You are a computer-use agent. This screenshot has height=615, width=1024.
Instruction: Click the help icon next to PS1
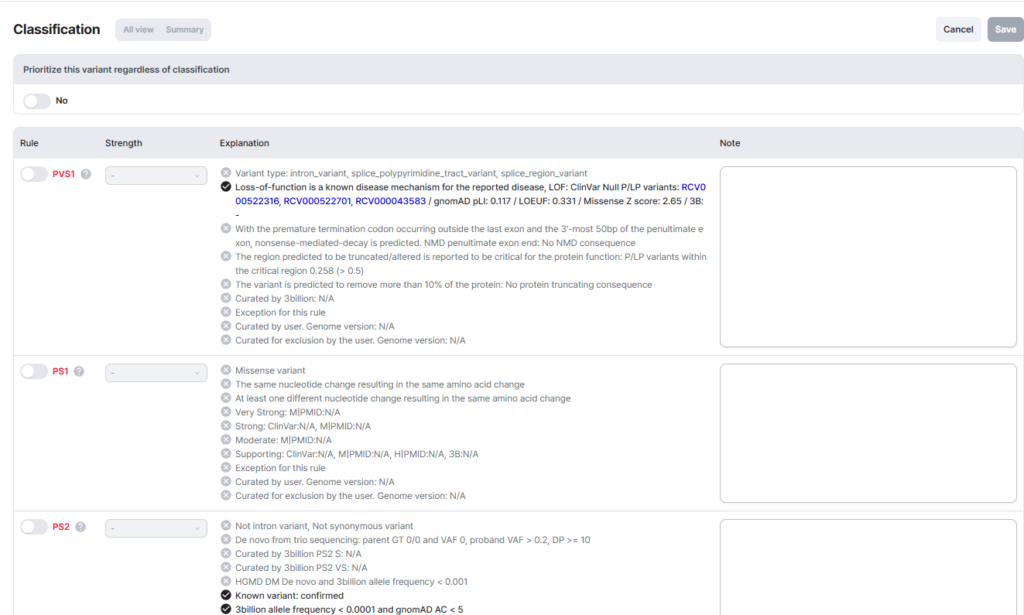[79, 371]
